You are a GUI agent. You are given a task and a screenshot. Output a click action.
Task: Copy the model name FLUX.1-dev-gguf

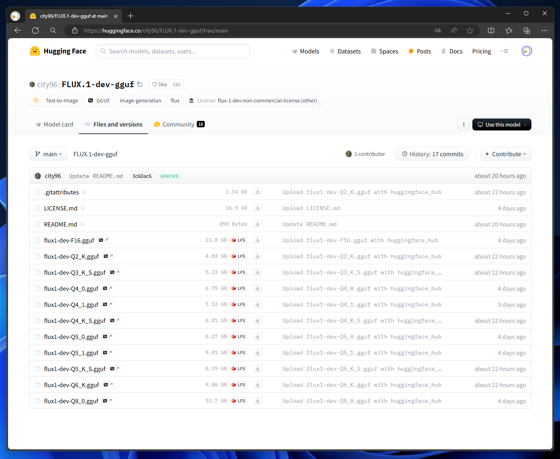click(x=140, y=85)
